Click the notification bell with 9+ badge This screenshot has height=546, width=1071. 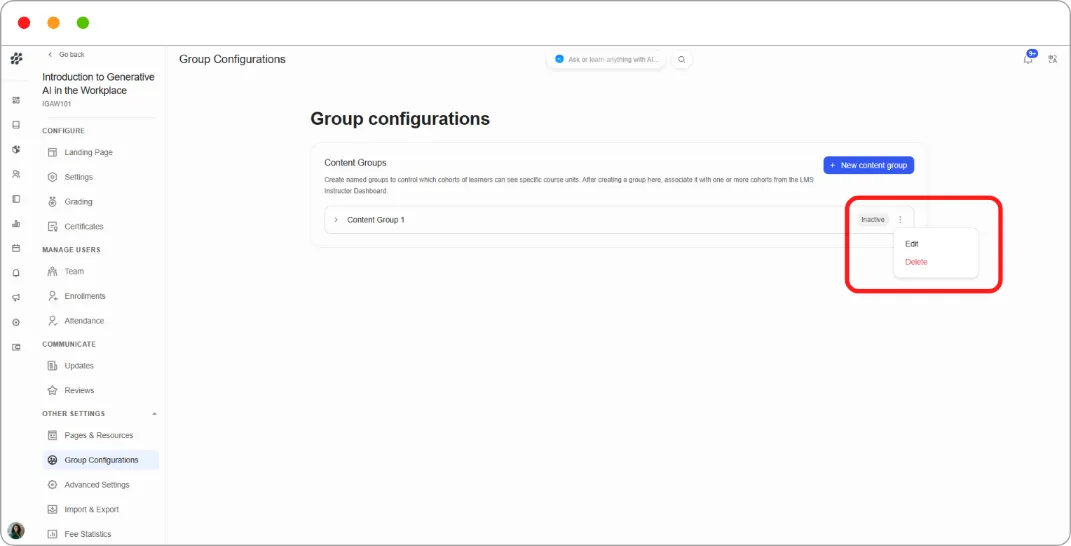tap(1029, 58)
